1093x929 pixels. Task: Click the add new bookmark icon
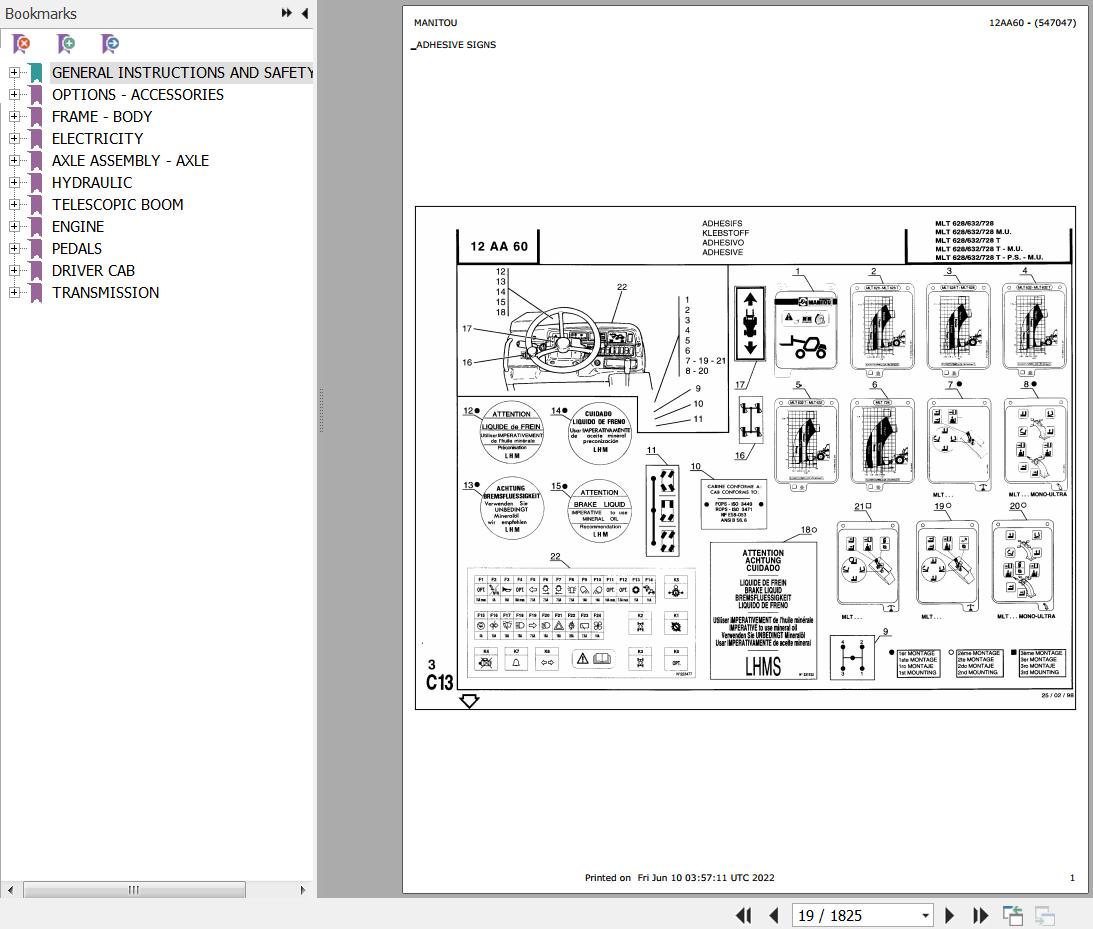[66, 44]
